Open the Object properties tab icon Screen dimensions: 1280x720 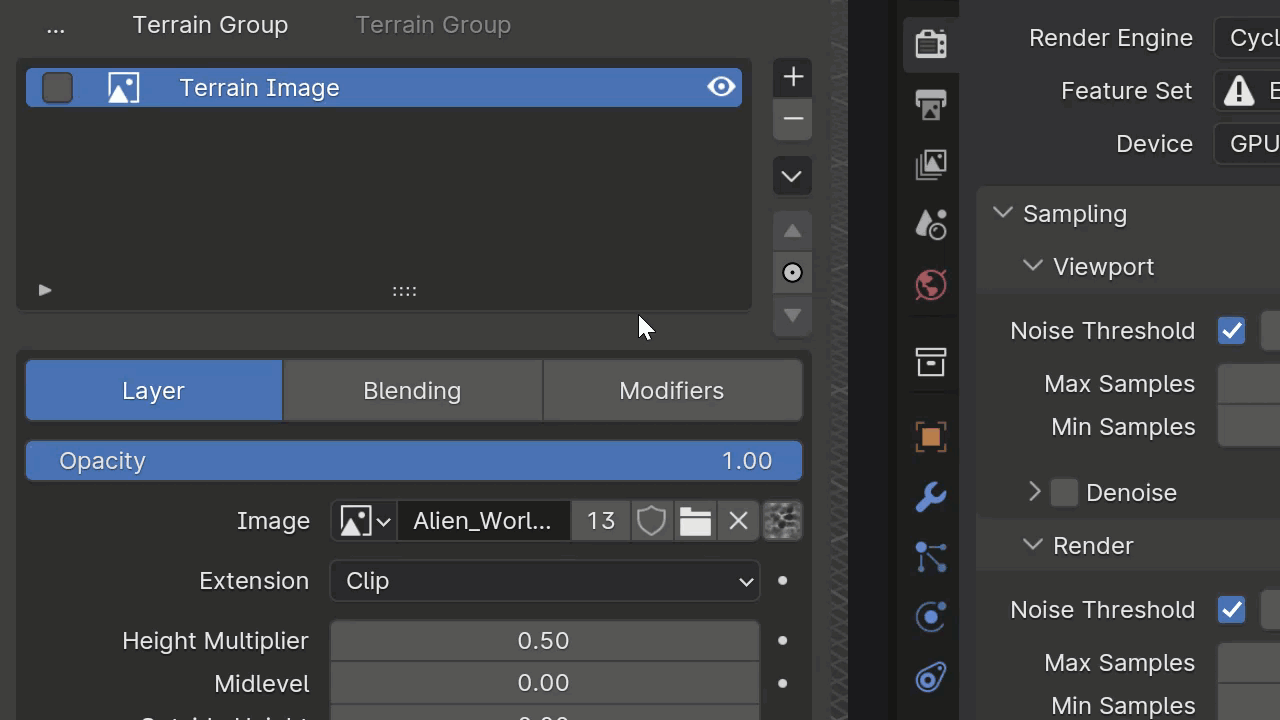931,437
